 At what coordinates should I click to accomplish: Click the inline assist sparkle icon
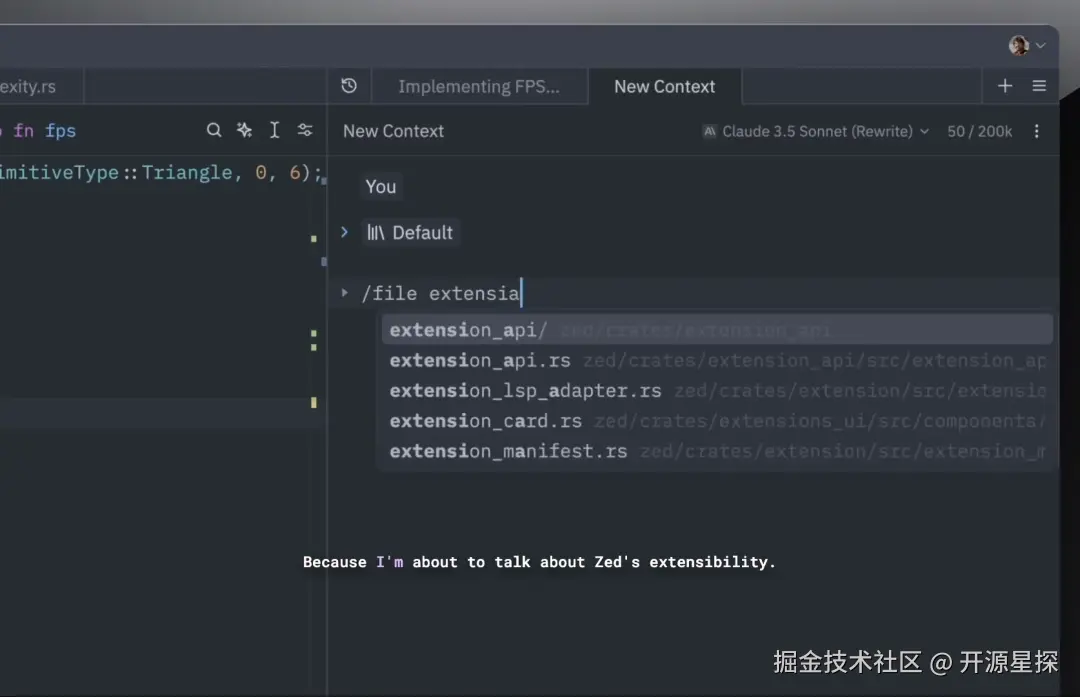coord(244,130)
